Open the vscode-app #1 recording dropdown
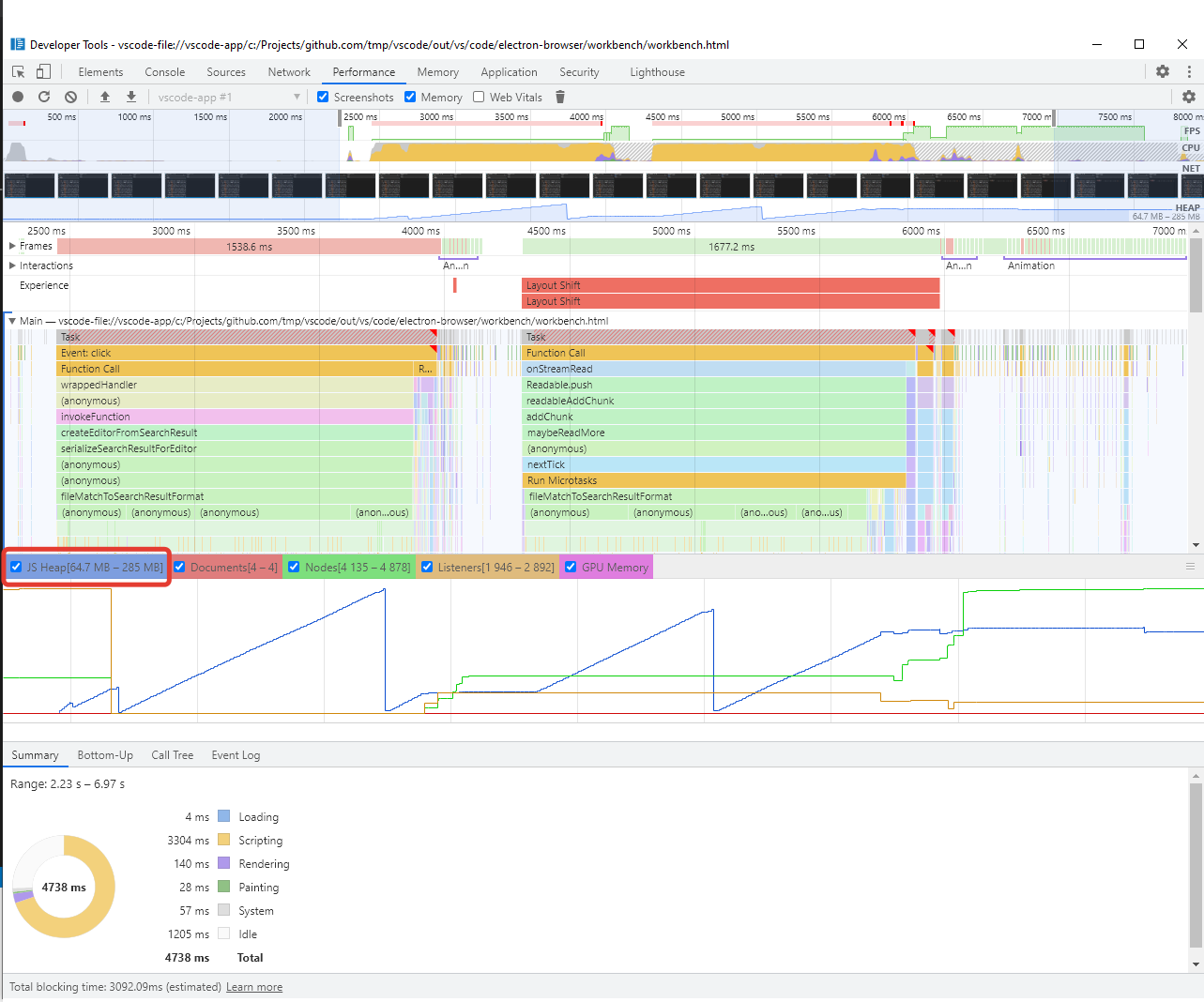The image size is (1204, 1002). pos(228,97)
